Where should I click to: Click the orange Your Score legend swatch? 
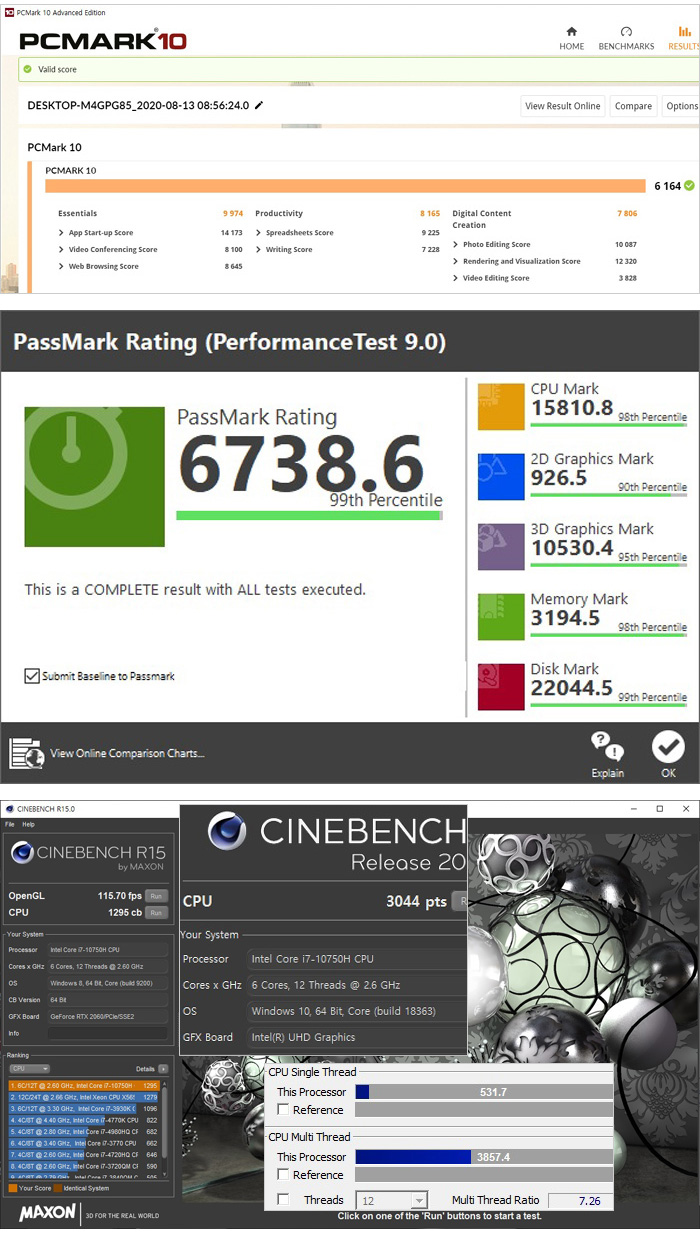(12, 1189)
